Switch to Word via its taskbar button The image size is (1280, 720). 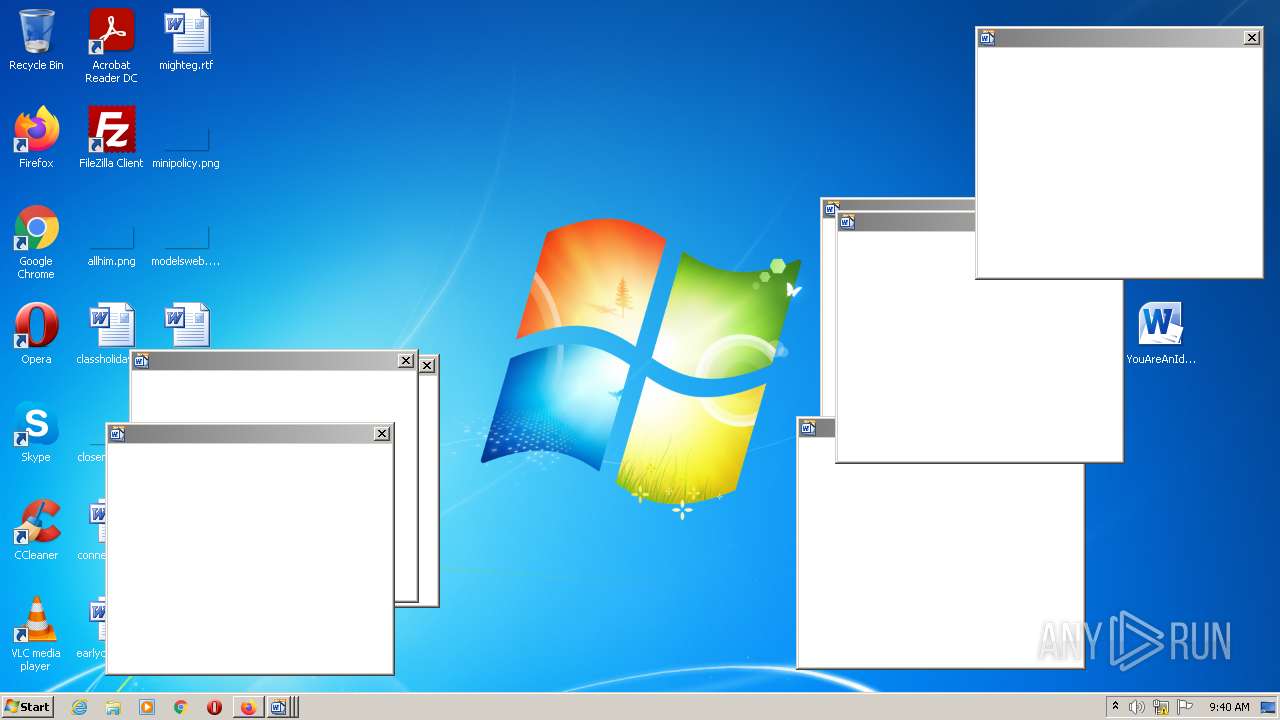click(x=281, y=707)
